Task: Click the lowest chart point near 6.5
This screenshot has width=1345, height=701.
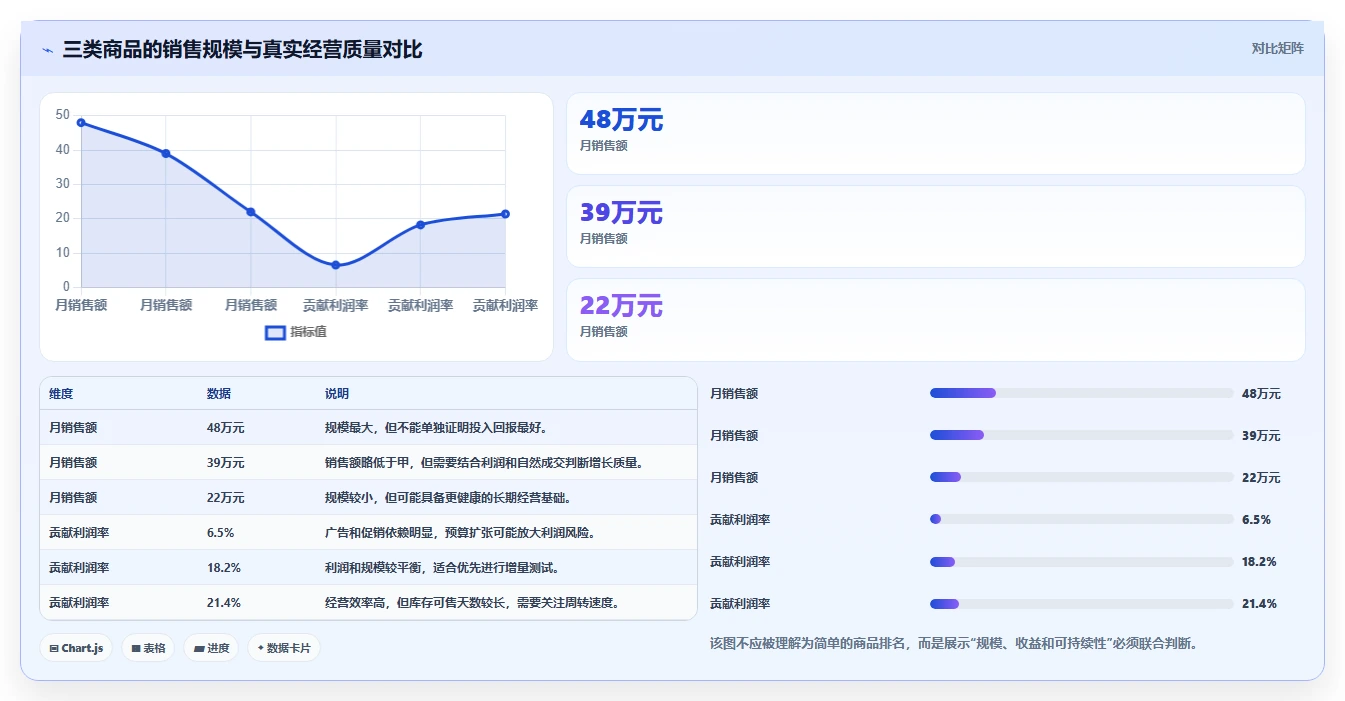Action: click(x=336, y=265)
